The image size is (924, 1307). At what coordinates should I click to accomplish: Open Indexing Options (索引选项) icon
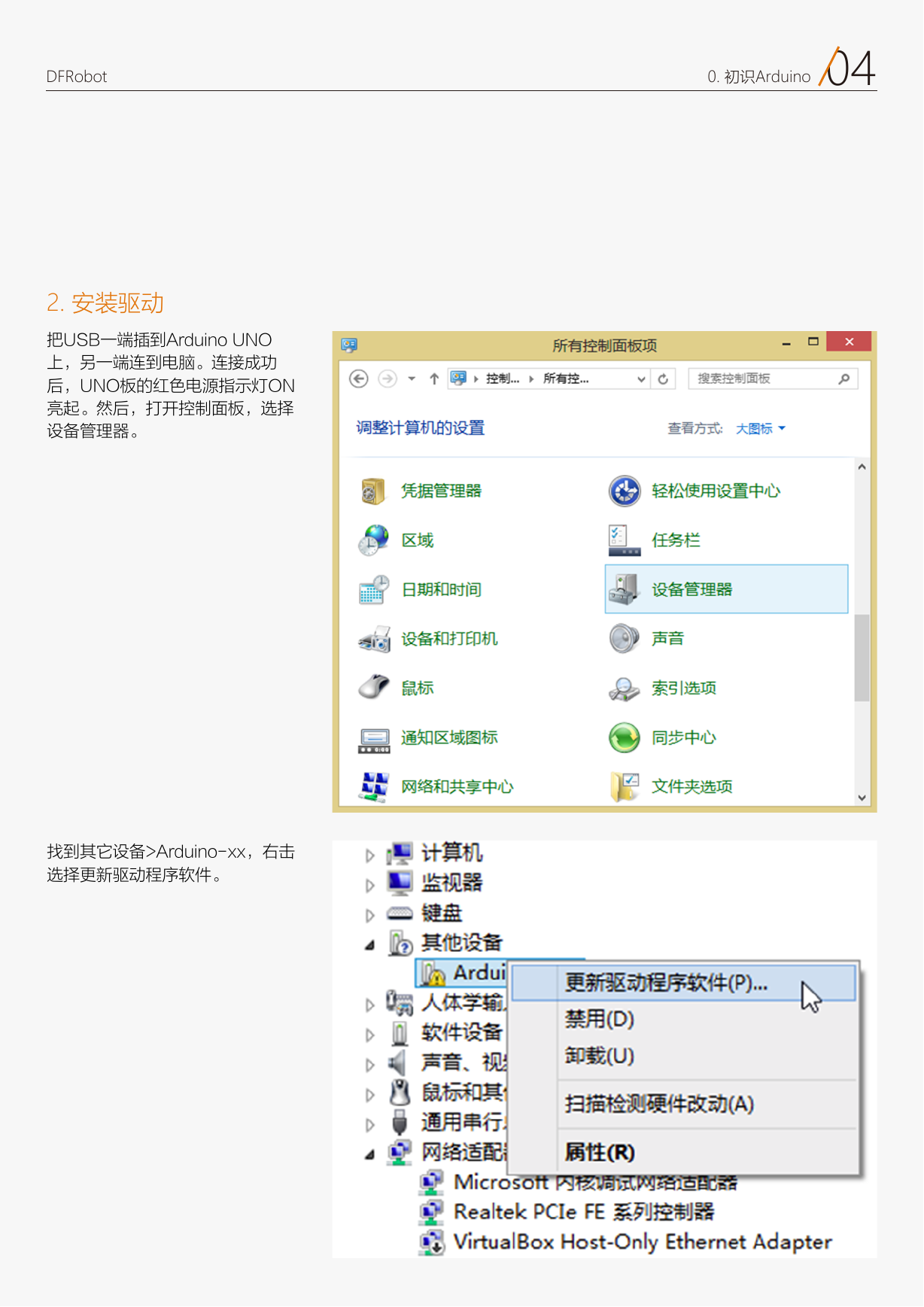pyautogui.click(x=624, y=688)
